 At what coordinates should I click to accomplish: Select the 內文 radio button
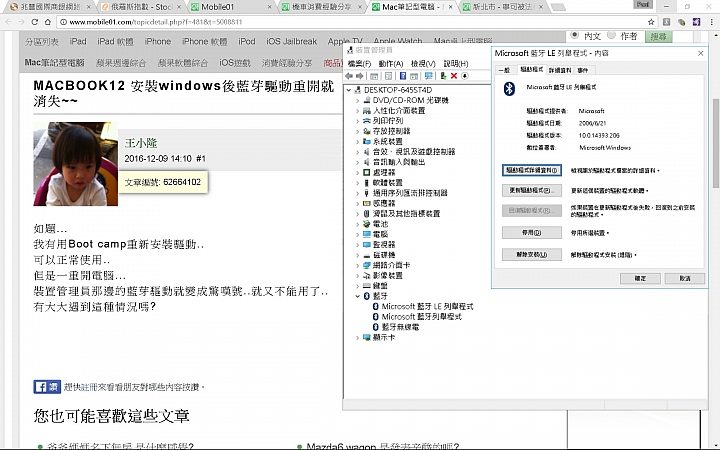point(574,35)
